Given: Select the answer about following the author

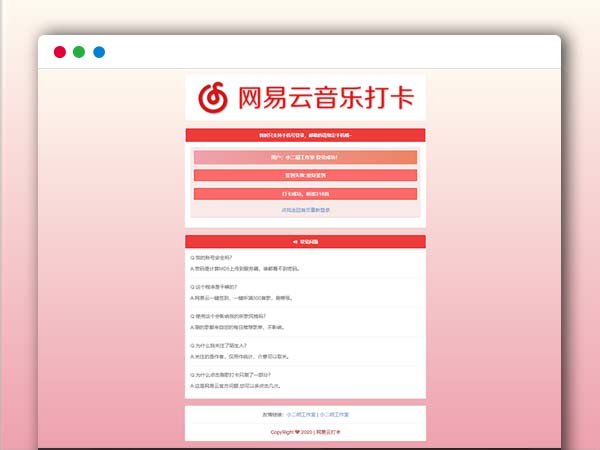Looking at the screenshot, I should 240,357.
